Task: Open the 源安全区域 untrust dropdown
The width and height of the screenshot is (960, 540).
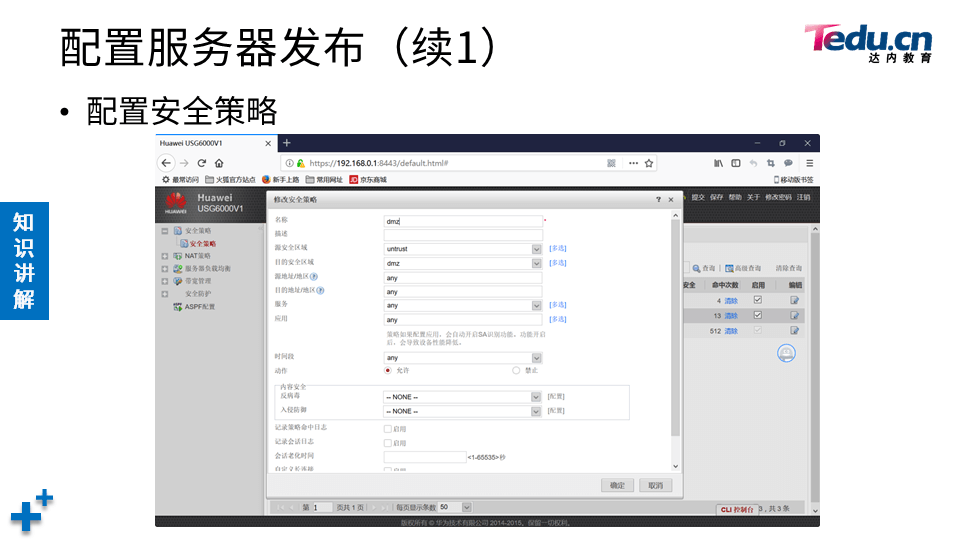Action: click(x=536, y=249)
